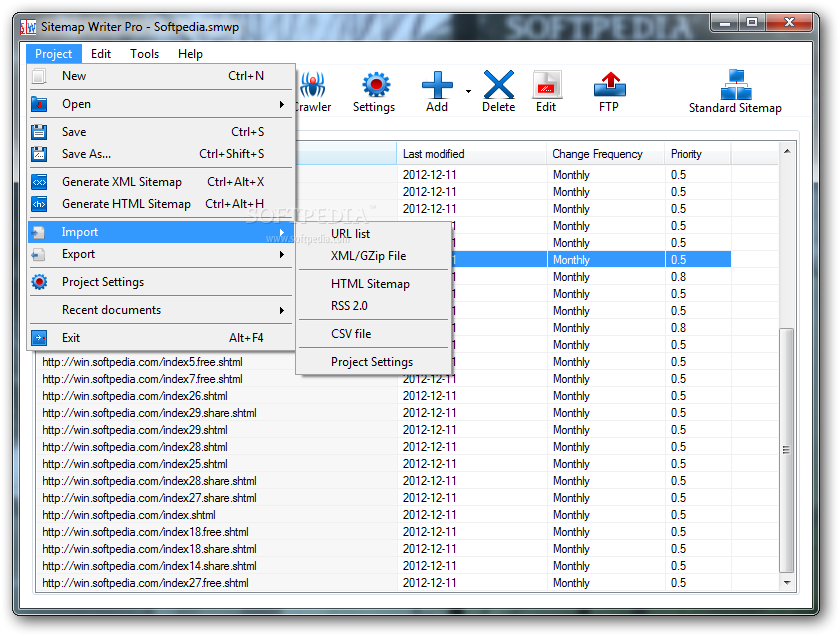Select Generate HTML Sitemap menu entry
Image resolution: width=840 pixels, height=636 pixels.
161,204
